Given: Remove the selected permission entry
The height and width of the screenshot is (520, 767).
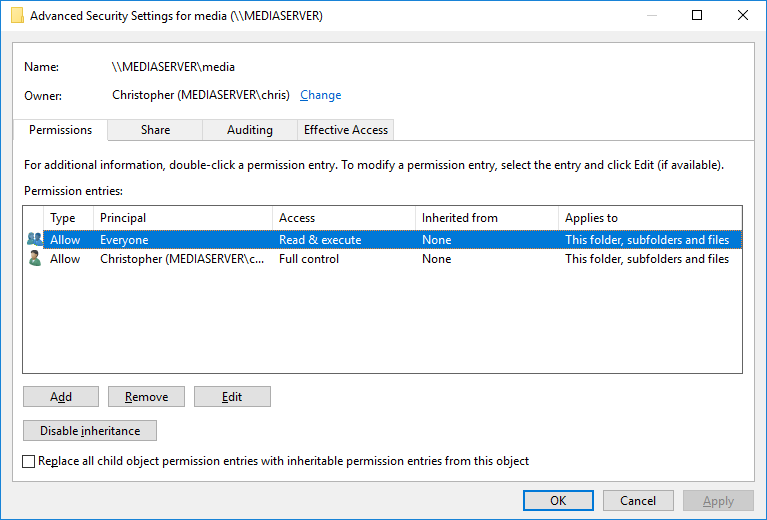Looking at the screenshot, I should pyautogui.click(x=146, y=397).
